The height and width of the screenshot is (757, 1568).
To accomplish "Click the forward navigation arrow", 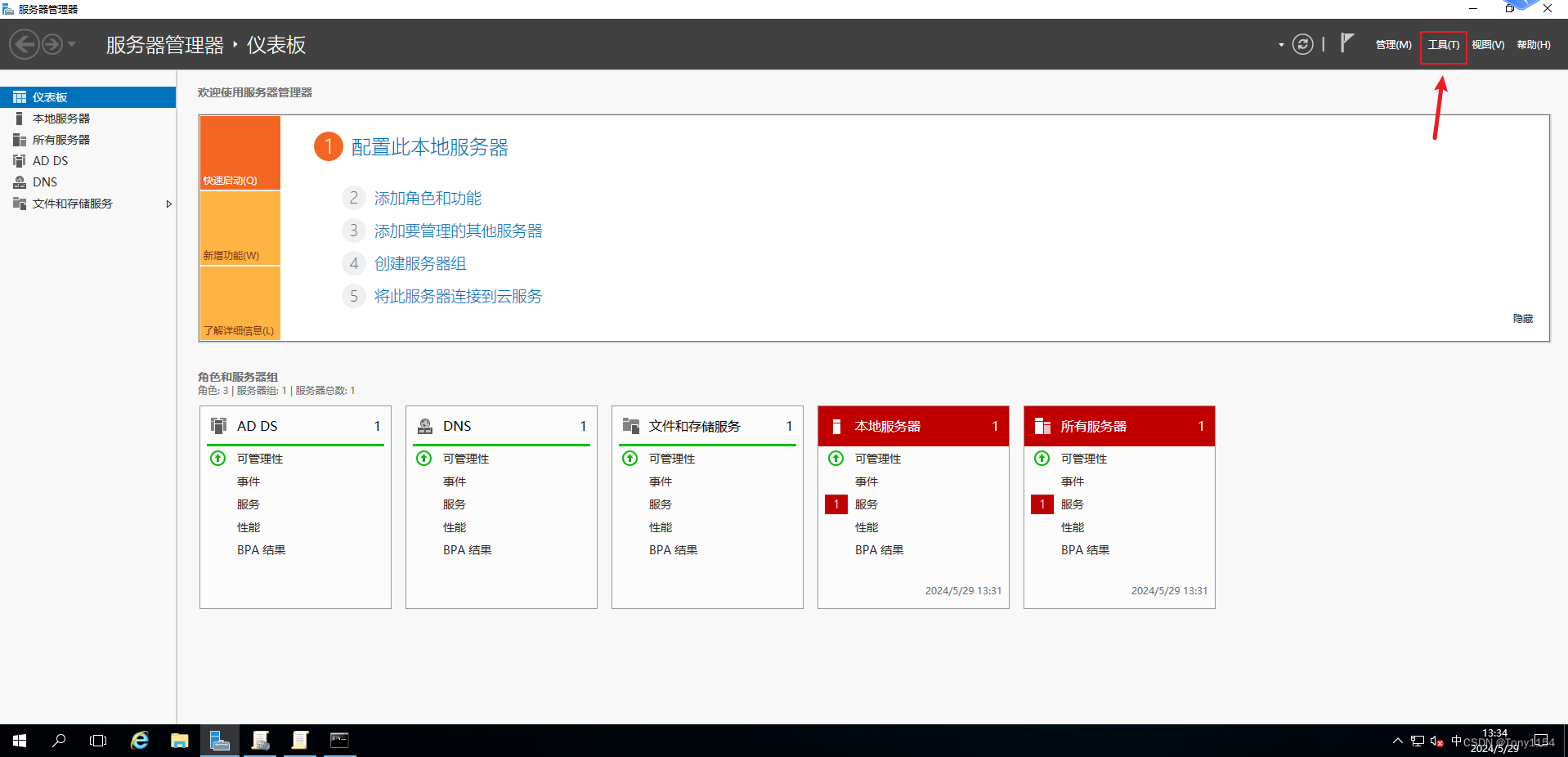I will pyautogui.click(x=52, y=44).
